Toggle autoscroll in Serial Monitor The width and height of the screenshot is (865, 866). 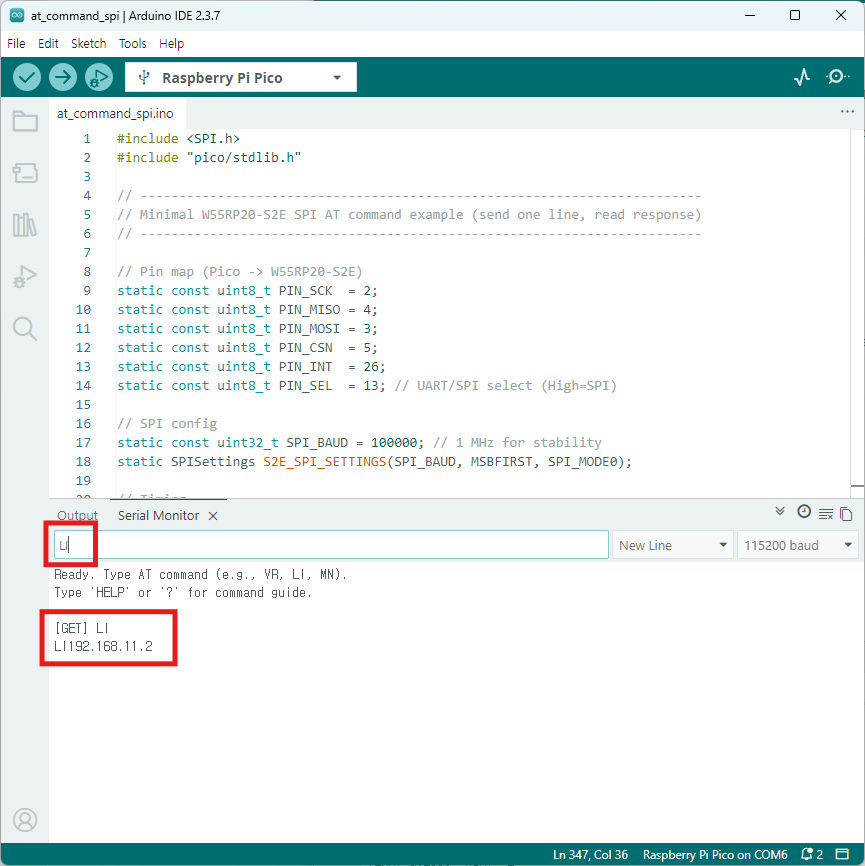(781, 512)
